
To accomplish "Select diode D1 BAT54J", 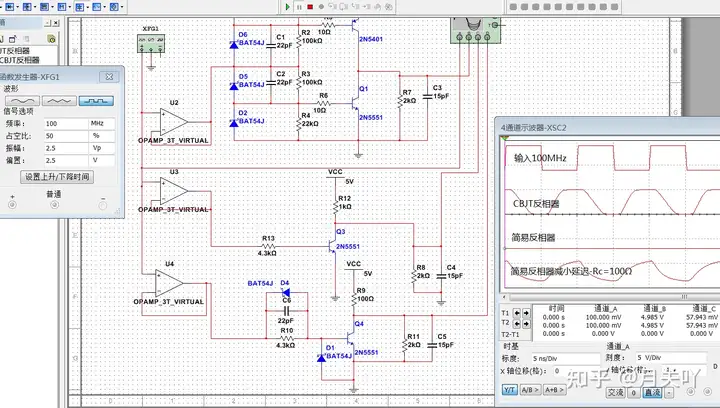I will tap(321, 358).
